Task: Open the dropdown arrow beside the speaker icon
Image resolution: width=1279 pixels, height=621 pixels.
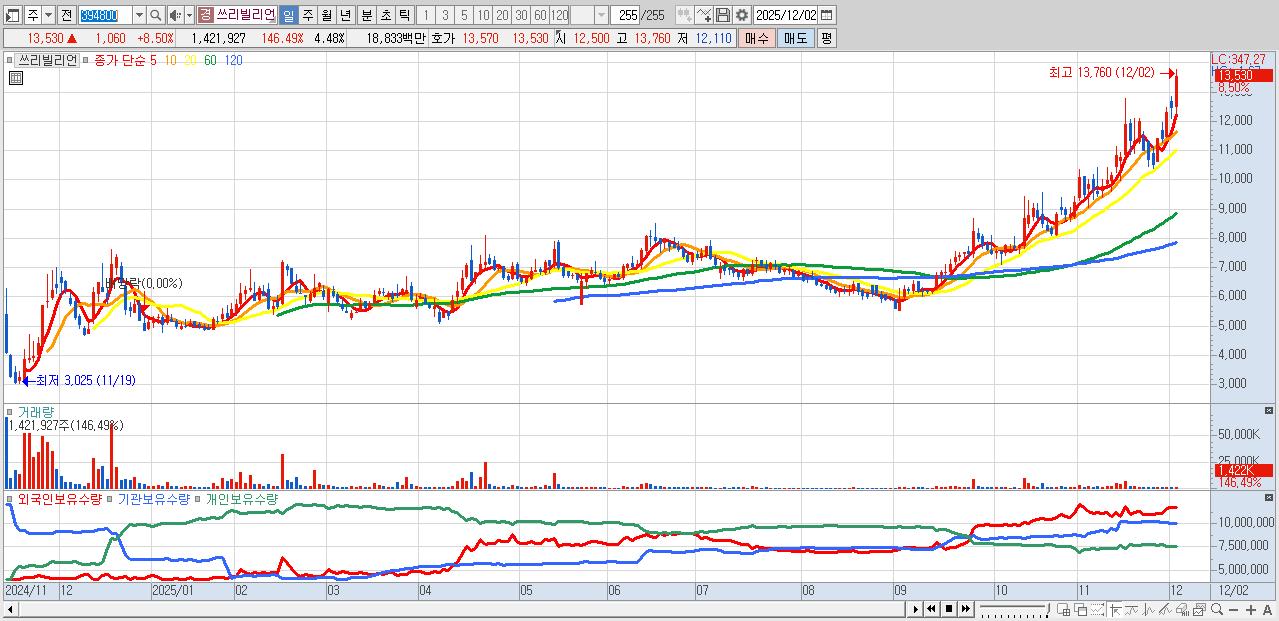Action: click(x=189, y=15)
